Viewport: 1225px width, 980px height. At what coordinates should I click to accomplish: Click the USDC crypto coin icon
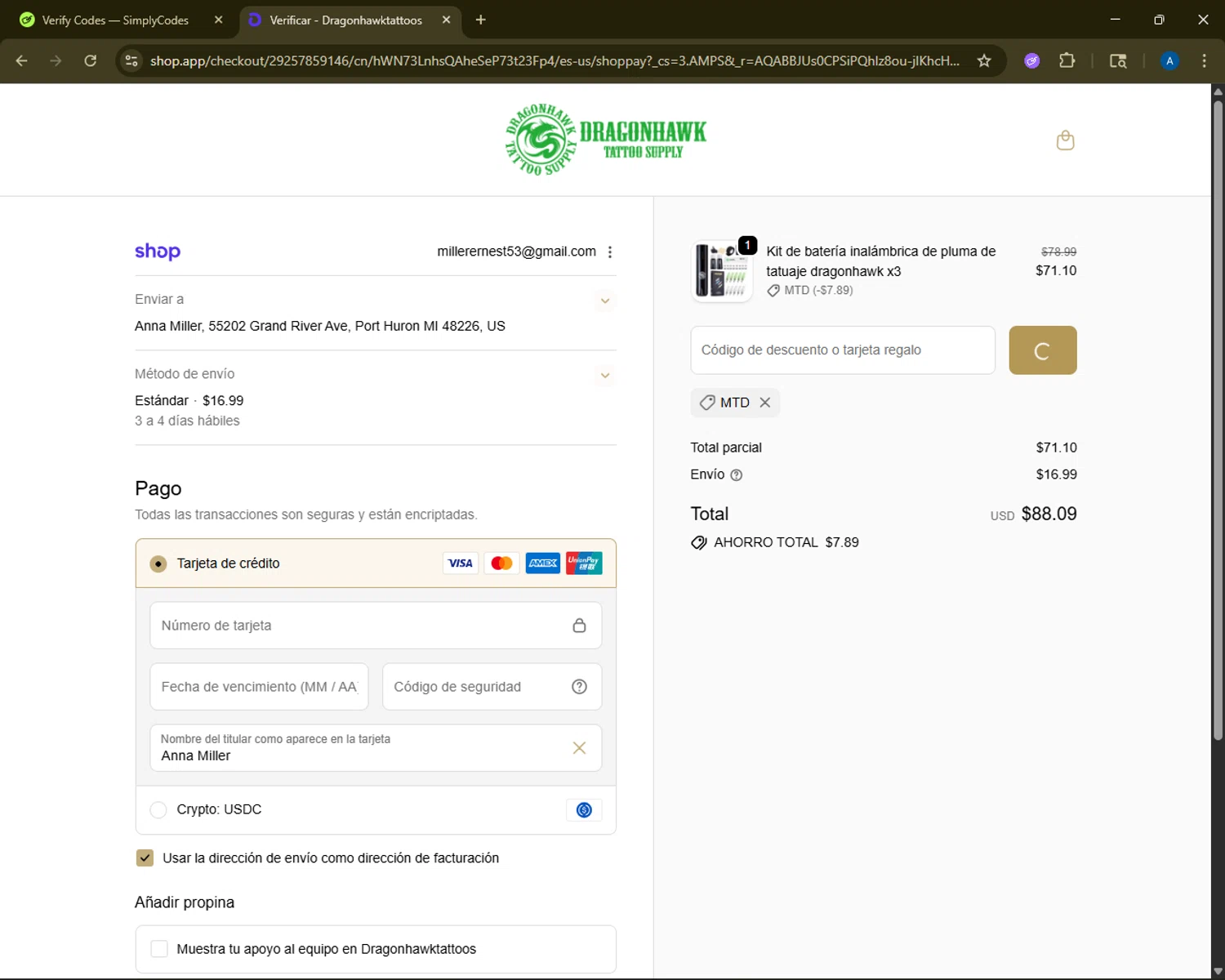(584, 810)
